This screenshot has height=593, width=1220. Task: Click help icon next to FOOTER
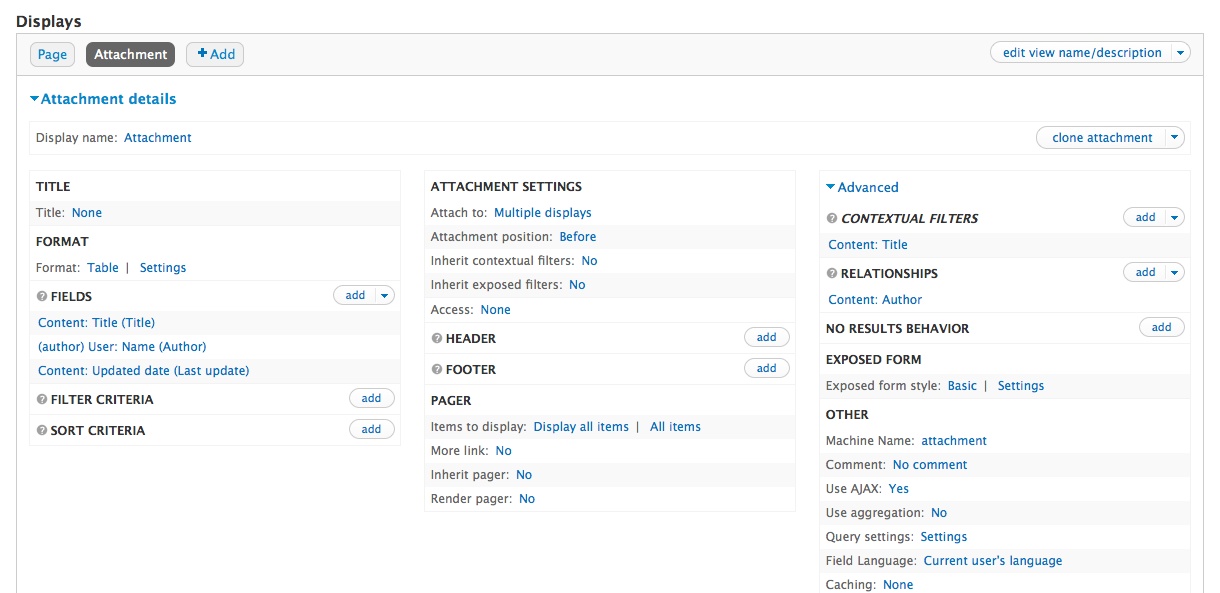pyautogui.click(x=437, y=370)
